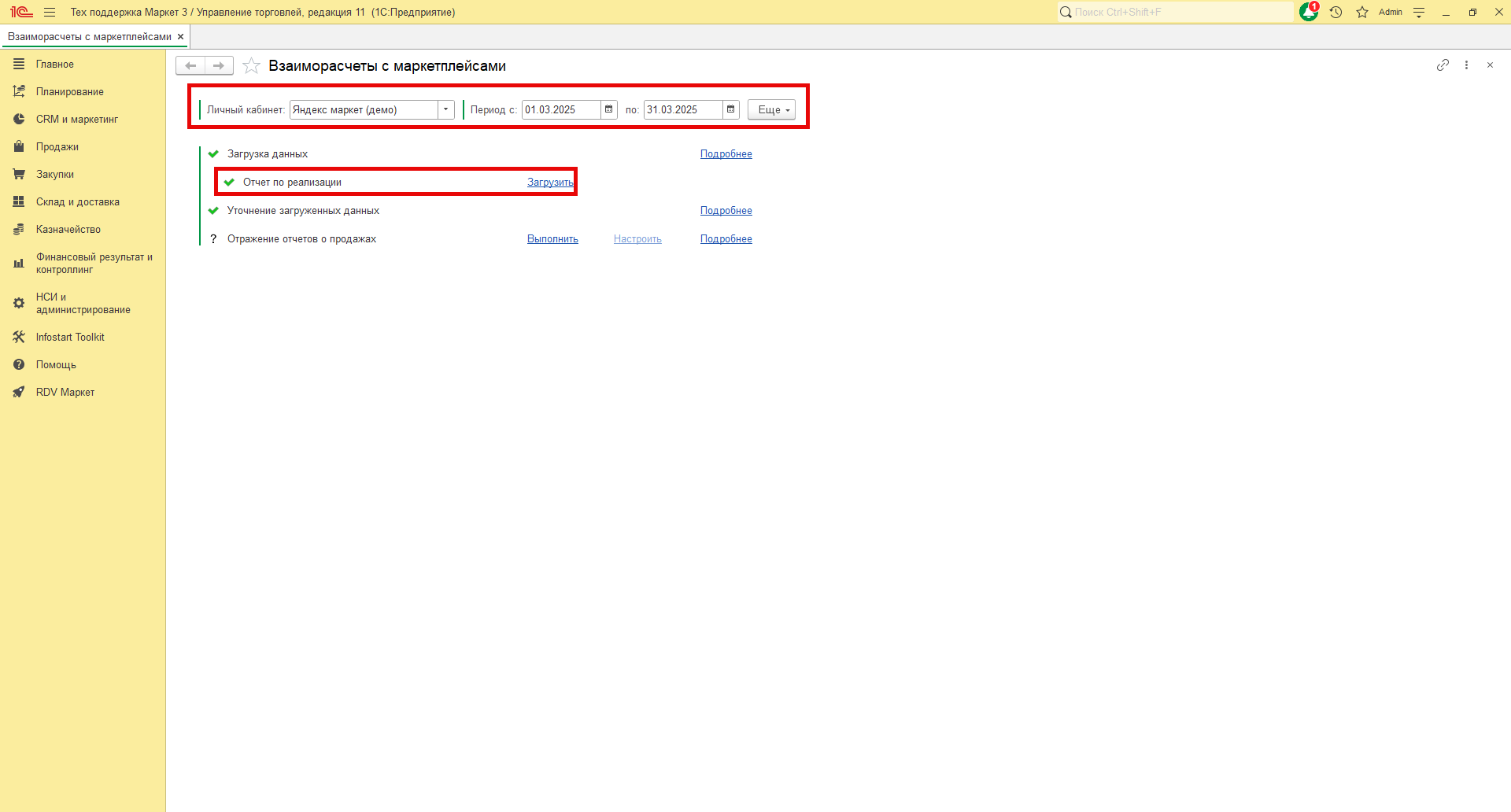Click the Выполнить link
This screenshot has width=1511, height=812.
pyautogui.click(x=552, y=238)
